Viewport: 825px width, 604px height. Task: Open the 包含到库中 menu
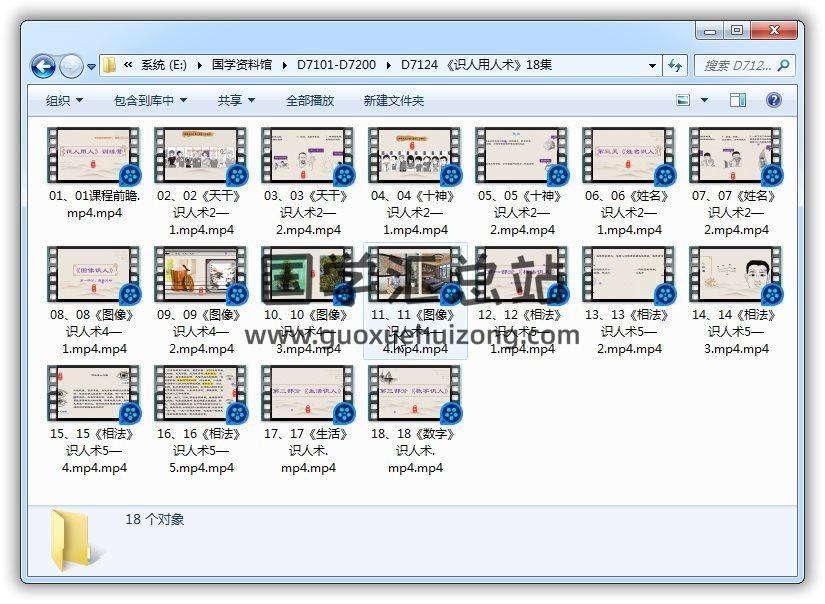tap(150, 100)
